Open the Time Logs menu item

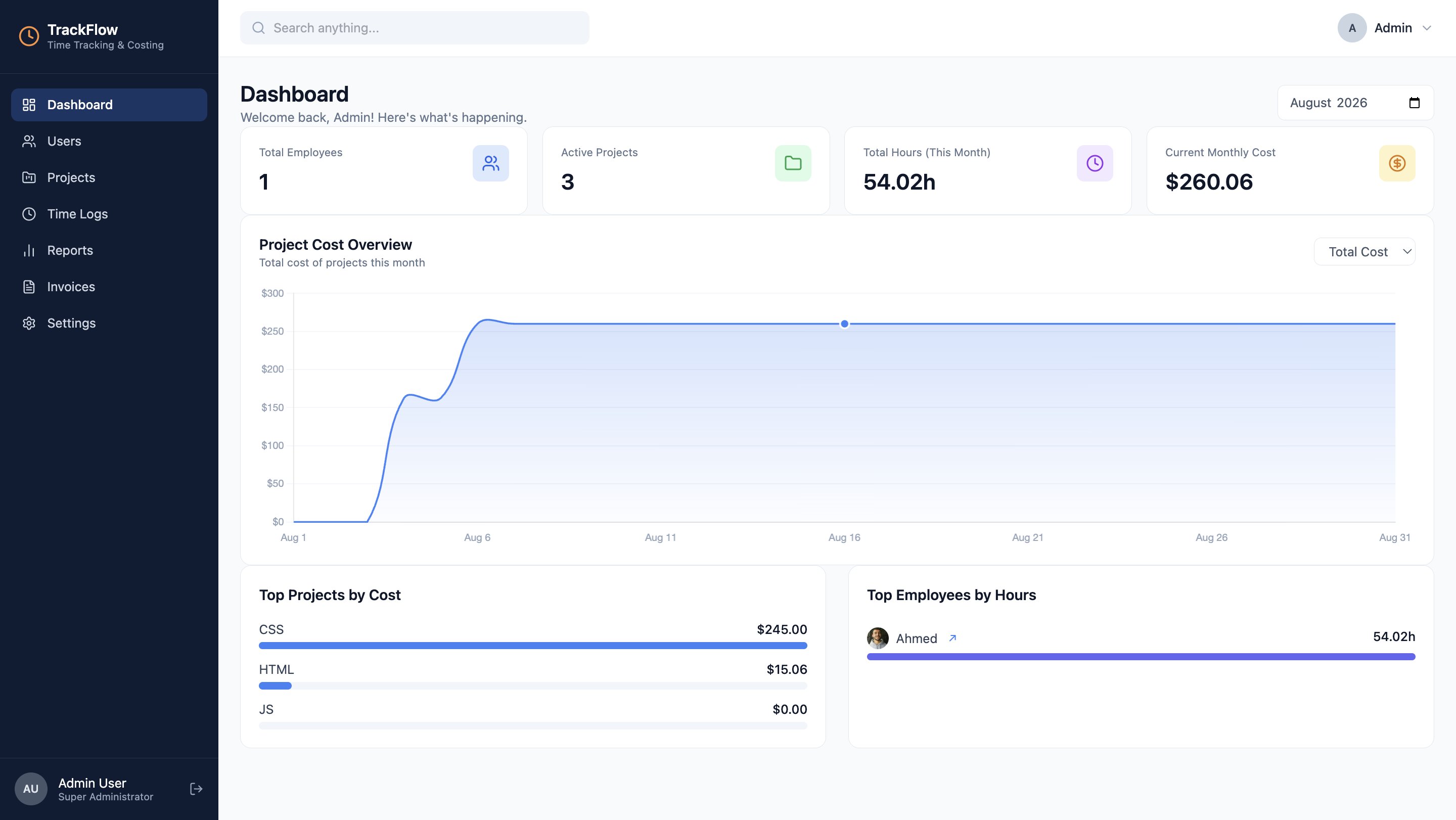point(109,214)
